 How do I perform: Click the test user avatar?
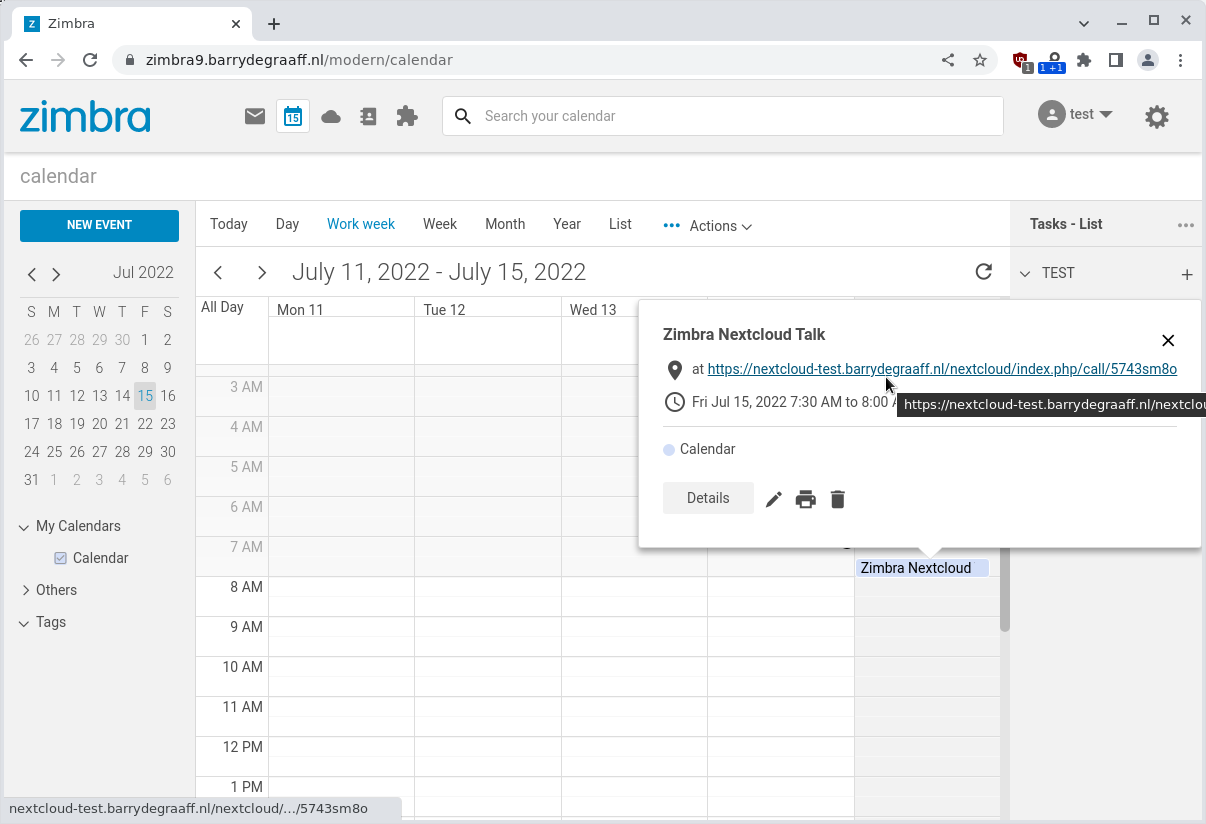click(x=1052, y=114)
